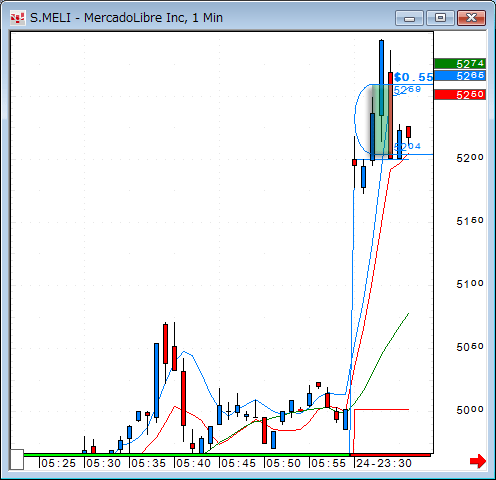
Task: Click the 05:35 time axis label
Action: click(x=148, y=463)
